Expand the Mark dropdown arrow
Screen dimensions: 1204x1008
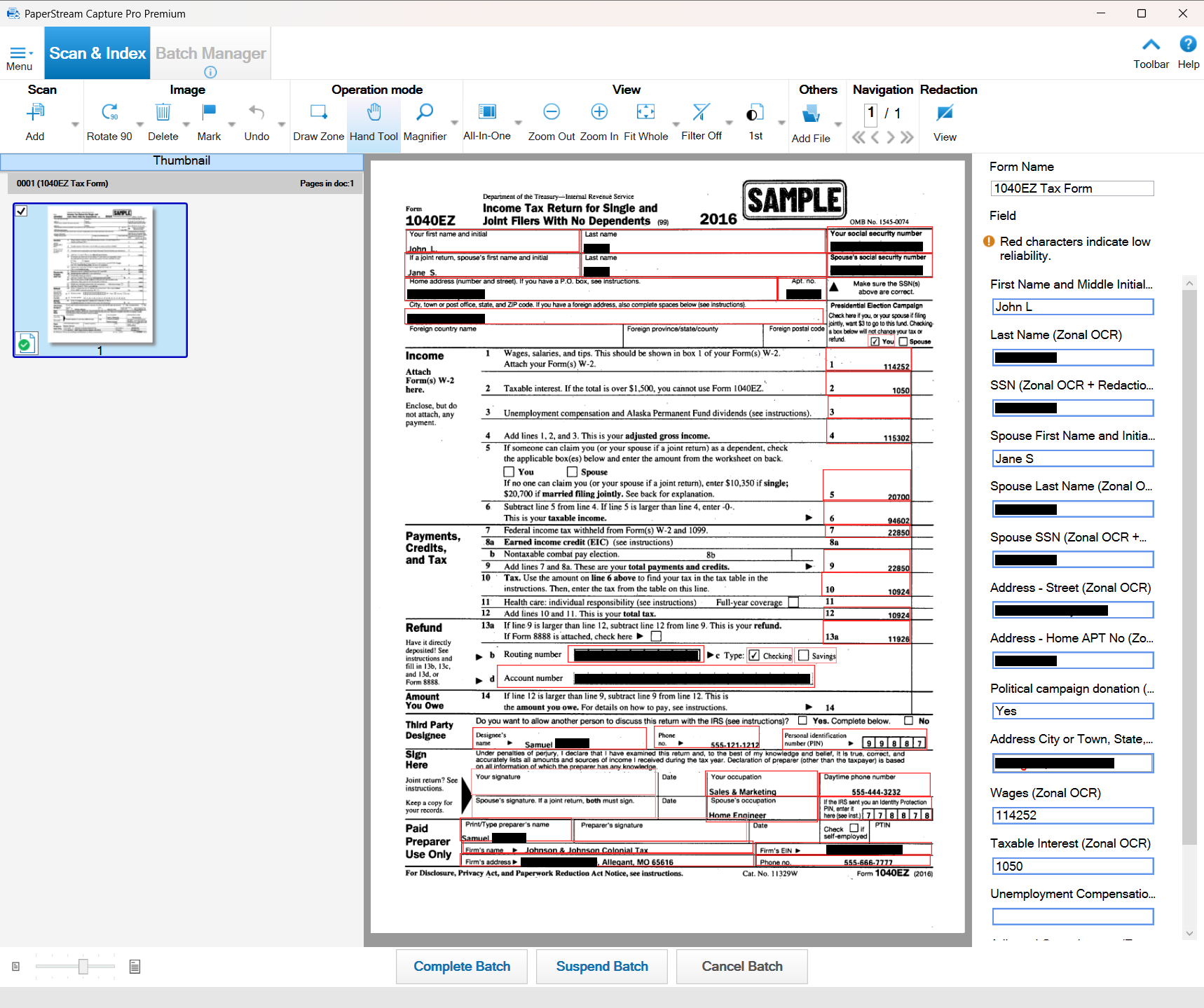232,125
